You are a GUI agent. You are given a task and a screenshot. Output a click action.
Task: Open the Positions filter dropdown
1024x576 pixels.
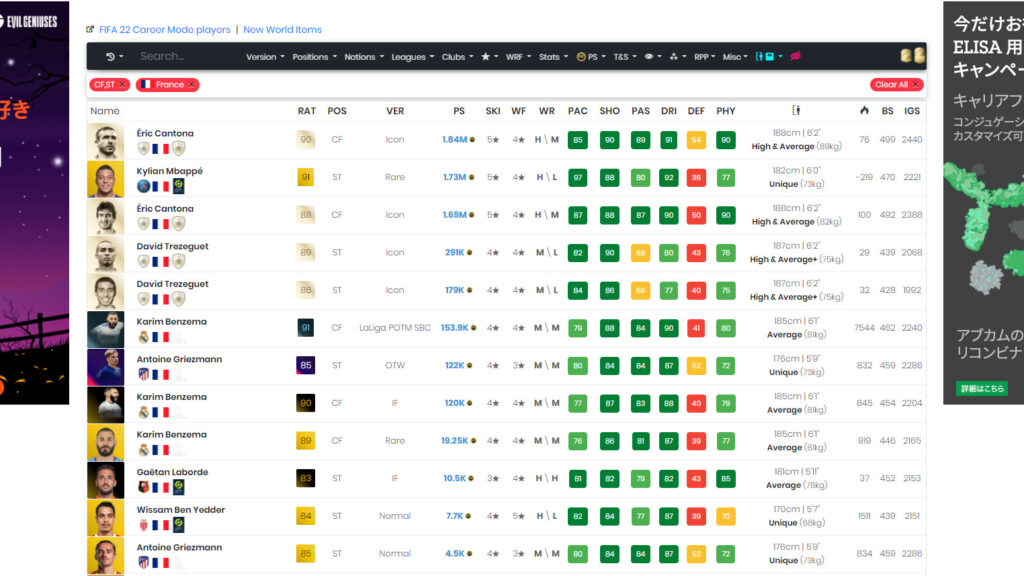click(314, 57)
